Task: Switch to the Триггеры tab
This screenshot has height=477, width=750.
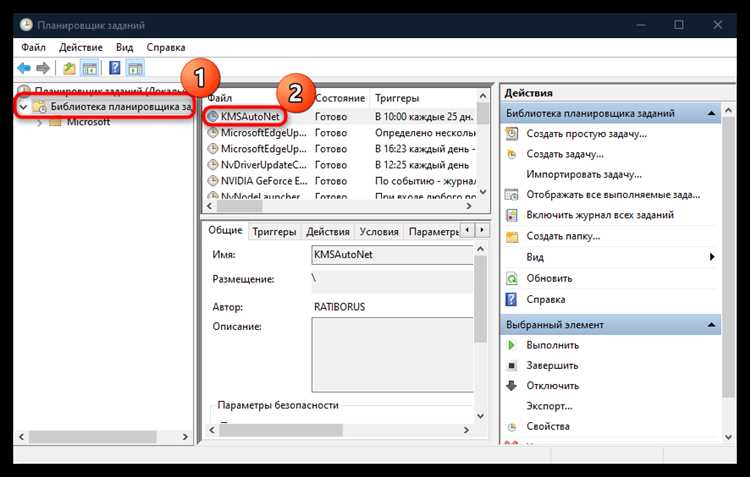Action: pos(274,232)
